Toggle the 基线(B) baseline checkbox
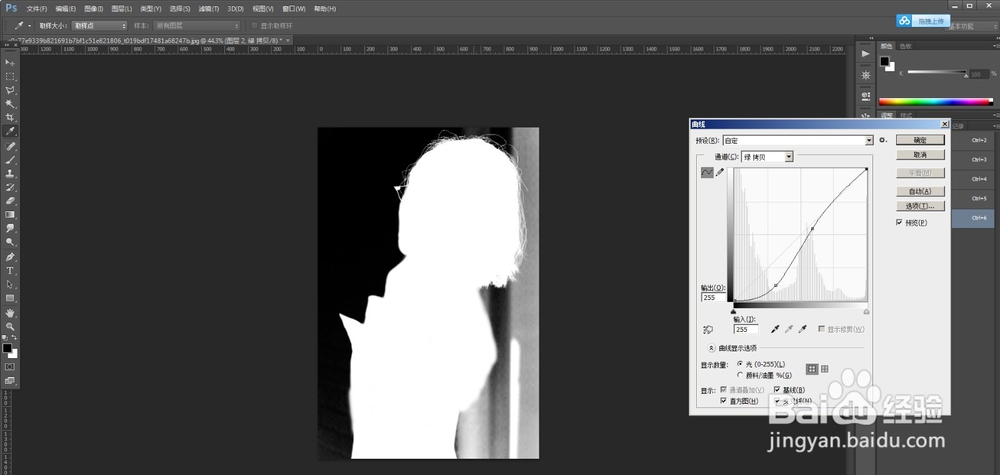This screenshot has width=1000, height=475. coord(777,390)
